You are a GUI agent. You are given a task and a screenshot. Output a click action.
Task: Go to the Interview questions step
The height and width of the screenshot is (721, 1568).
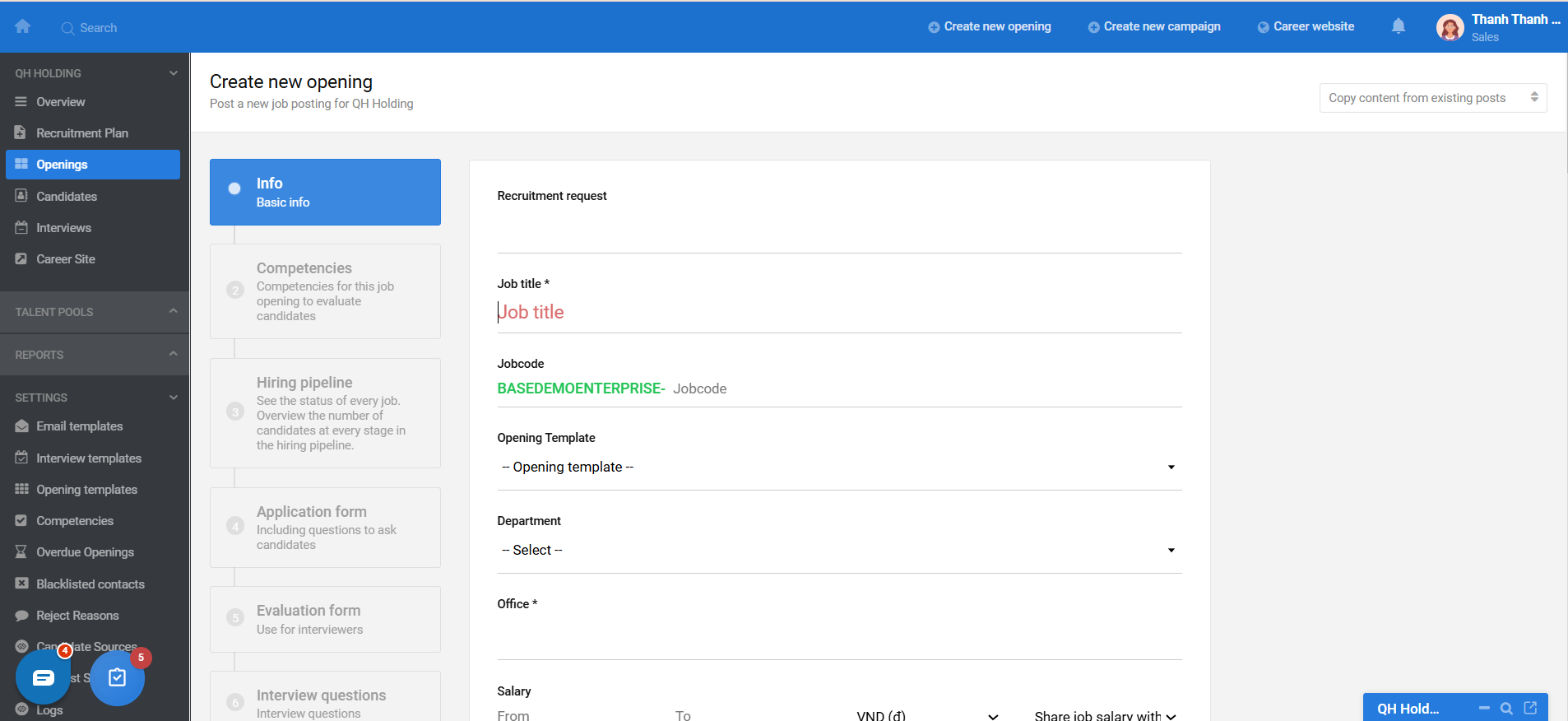[x=325, y=696]
